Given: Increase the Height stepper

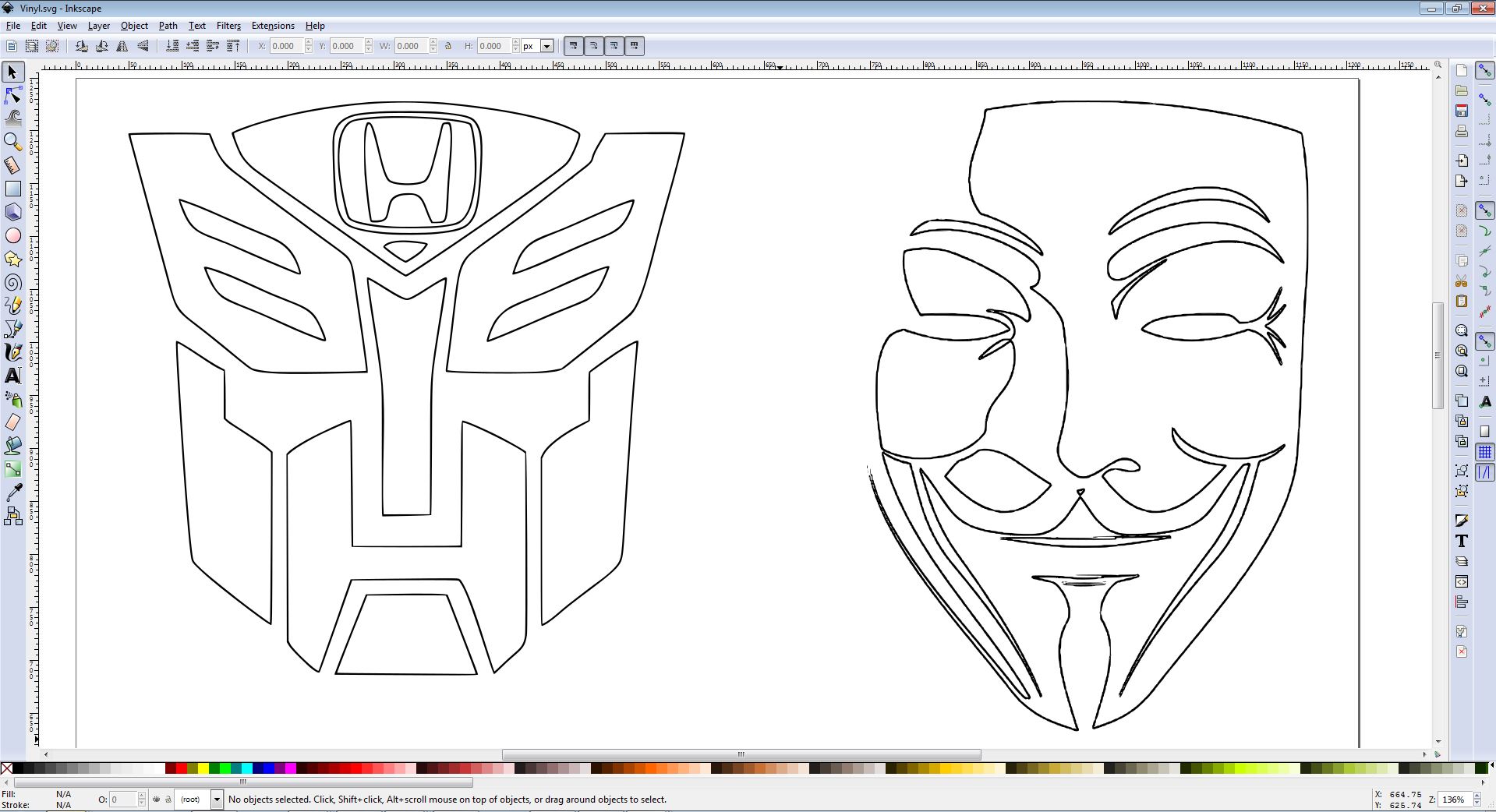Looking at the screenshot, I should coord(515,43).
